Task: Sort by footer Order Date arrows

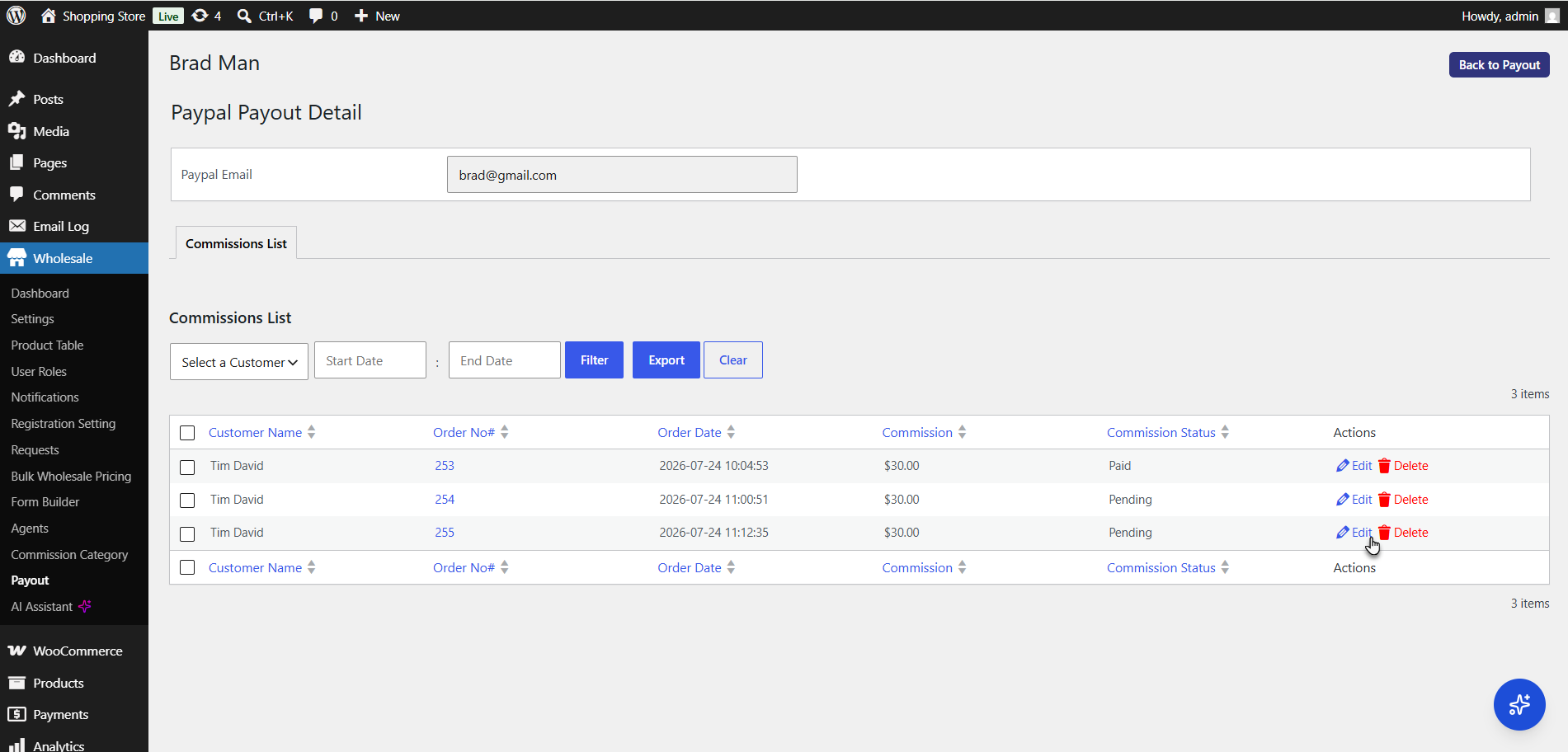Action: [x=731, y=567]
